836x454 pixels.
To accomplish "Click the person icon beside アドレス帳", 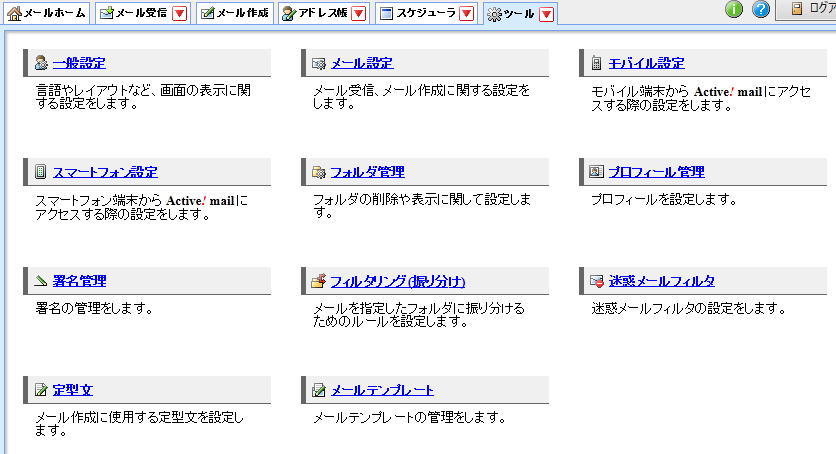I will [x=289, y=13].
